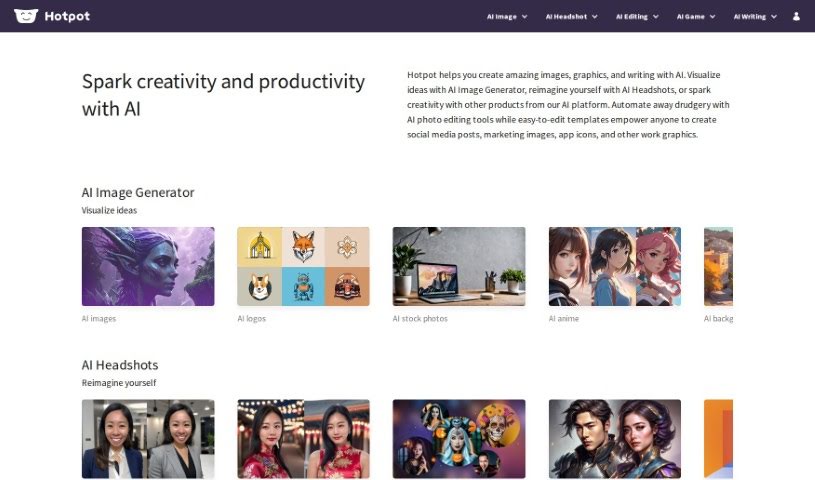This screenshot has width=815, height=480.
Task: Click the Hotpot mascot logo icon
Action: pos(26,16)
